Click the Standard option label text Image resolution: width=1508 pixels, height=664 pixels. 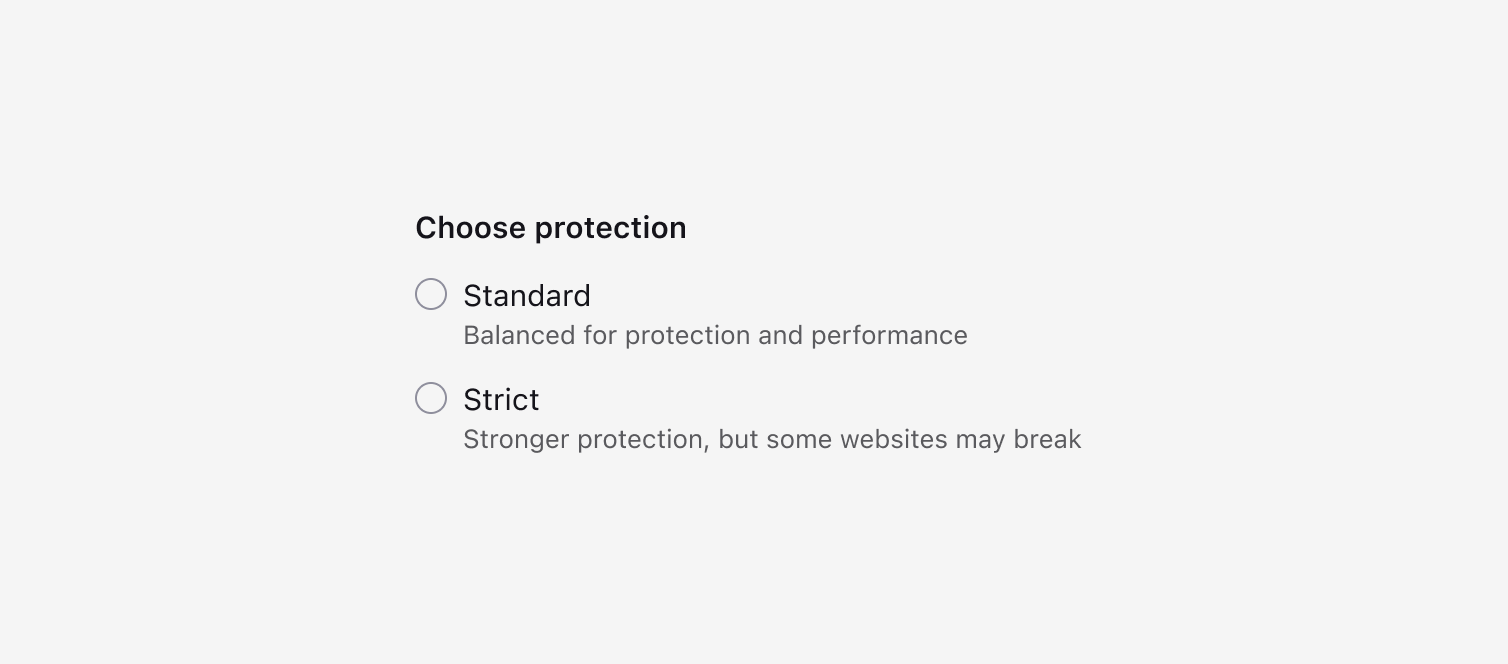click(527, 296)
